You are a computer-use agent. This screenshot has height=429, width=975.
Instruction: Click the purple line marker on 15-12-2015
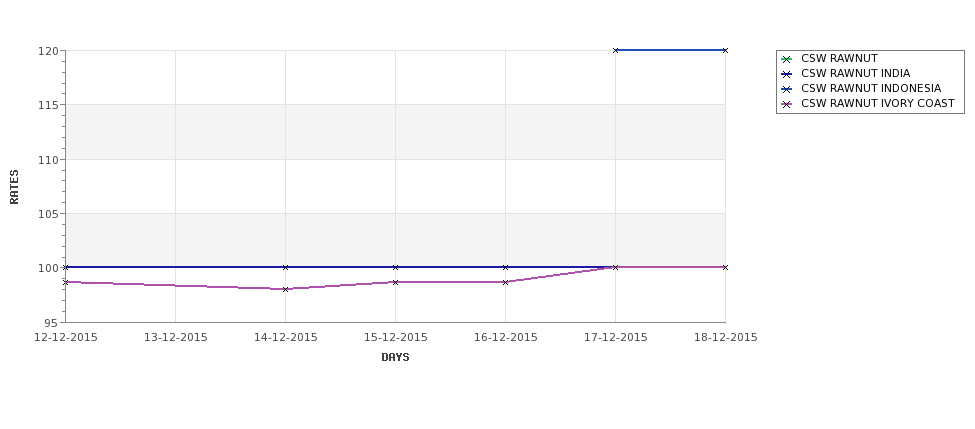395,282
